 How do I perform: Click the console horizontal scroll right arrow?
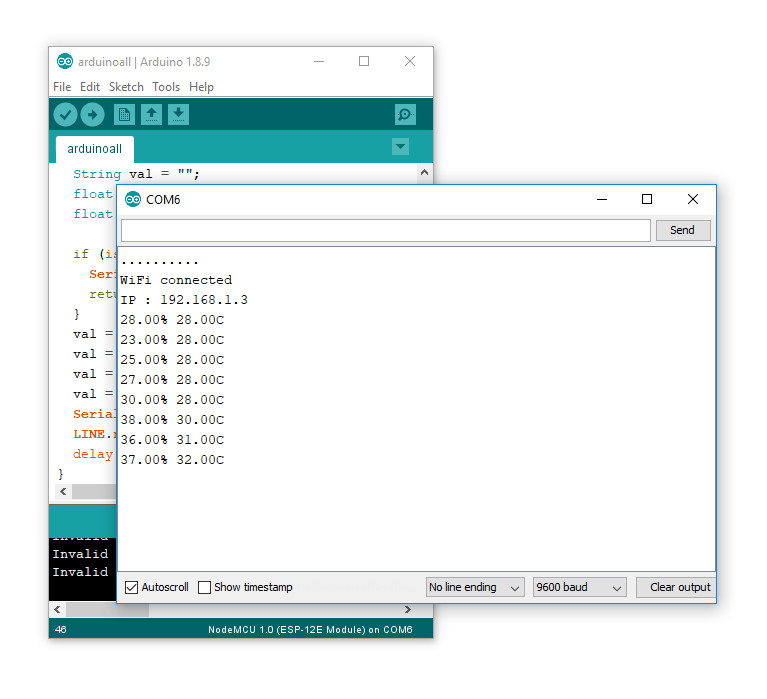[x=407, y=609]
